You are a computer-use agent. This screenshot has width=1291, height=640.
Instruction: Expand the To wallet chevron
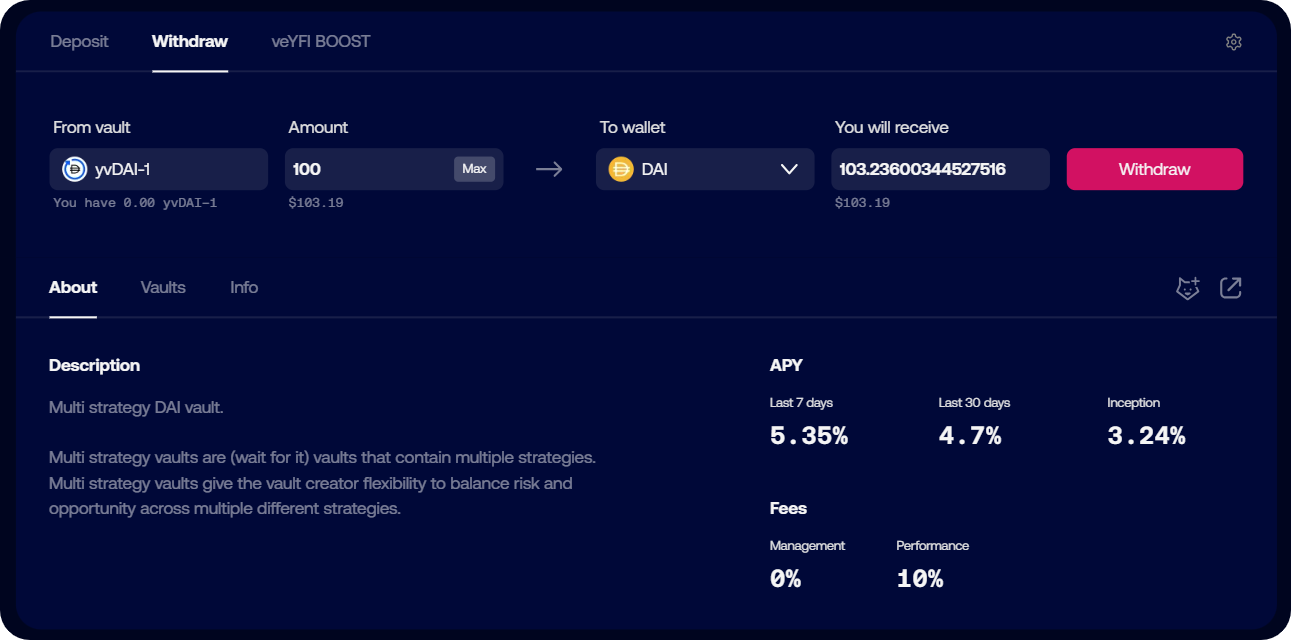click(789, 170)
